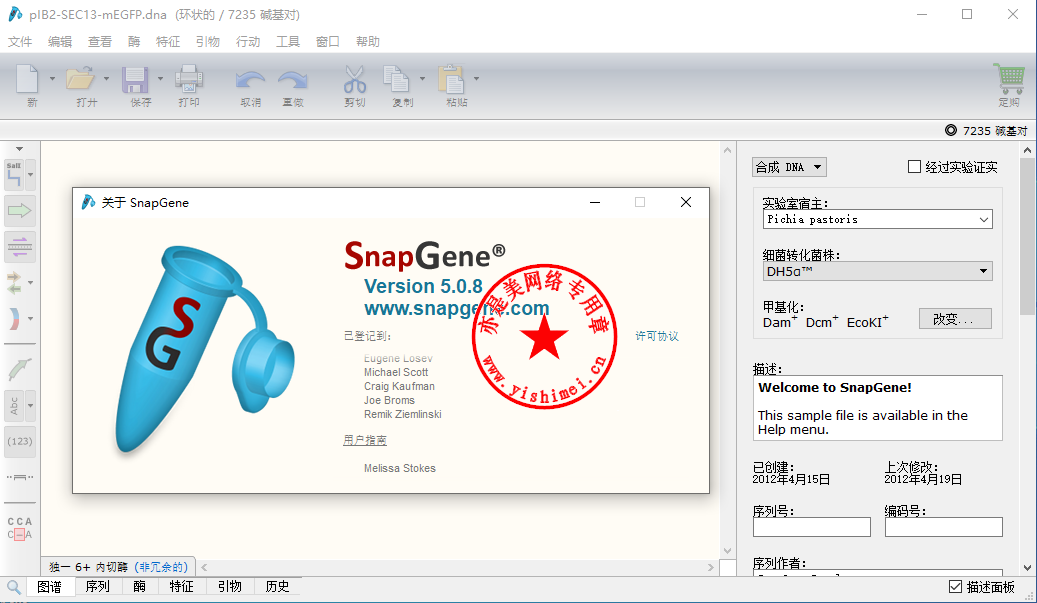Open the 查看 menu

click(x=100, y=42)
